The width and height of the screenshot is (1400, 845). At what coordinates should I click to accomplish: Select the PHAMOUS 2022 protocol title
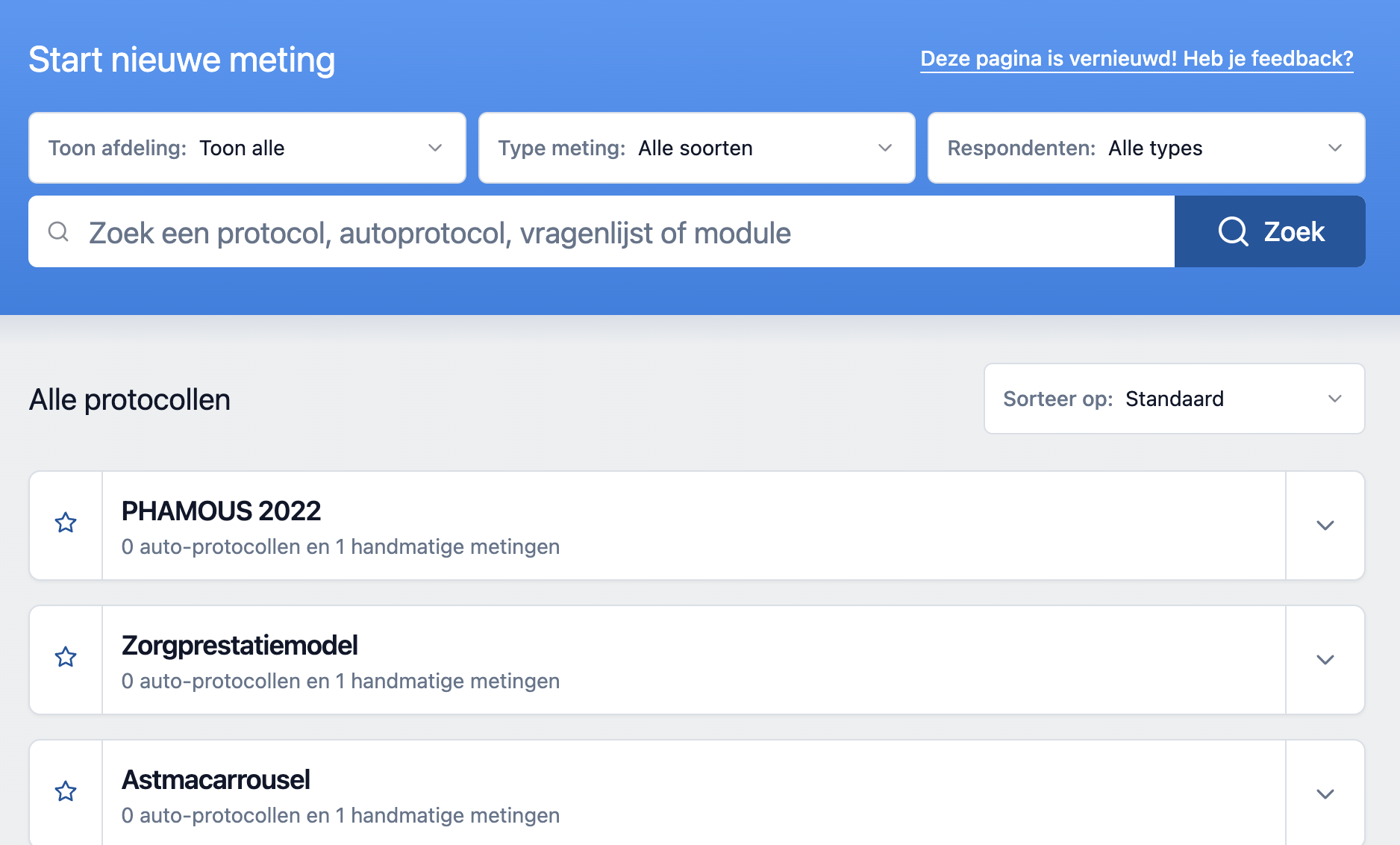point(221,511)
